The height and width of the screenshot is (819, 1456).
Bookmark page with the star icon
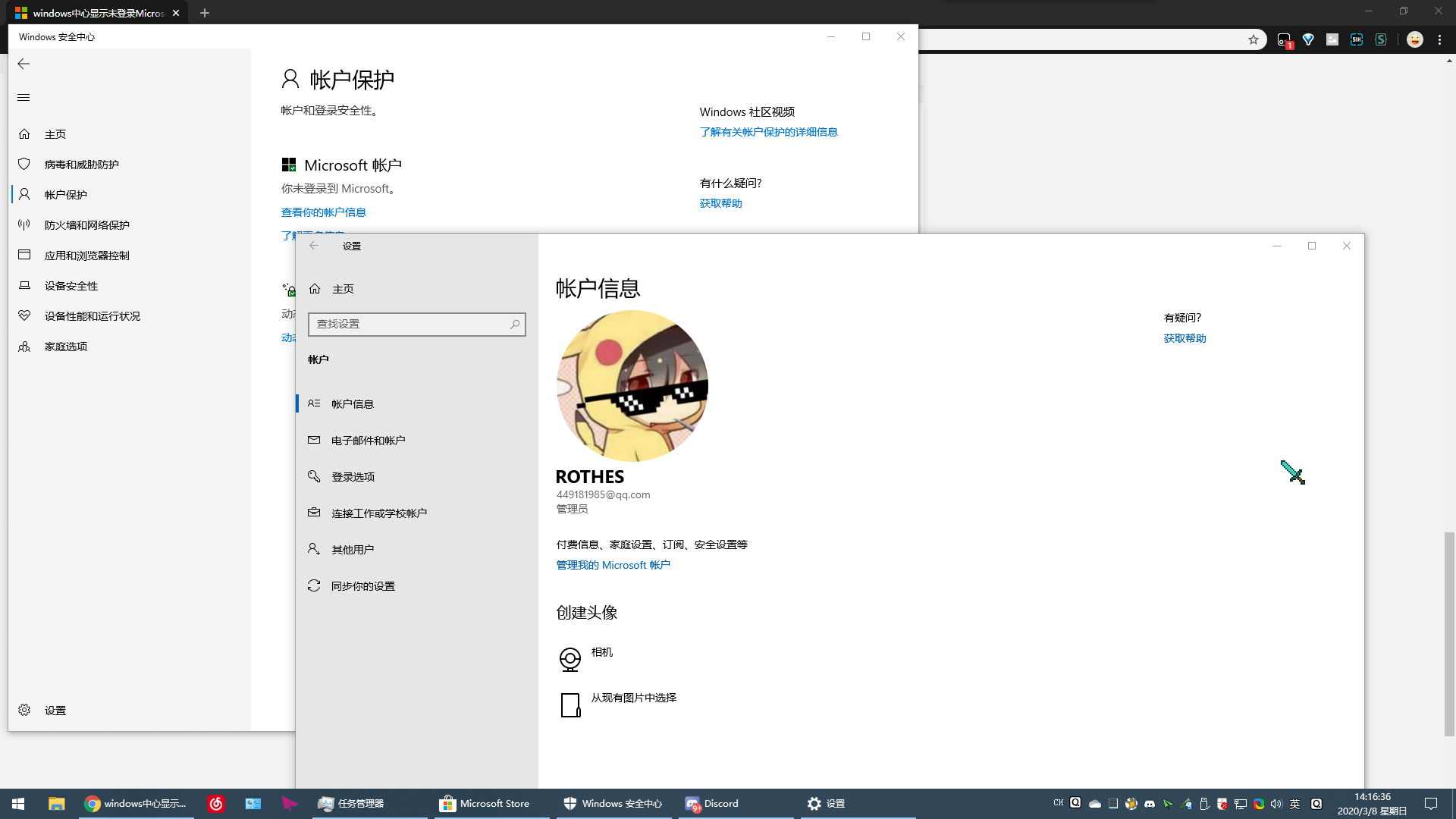(1254, 39)
